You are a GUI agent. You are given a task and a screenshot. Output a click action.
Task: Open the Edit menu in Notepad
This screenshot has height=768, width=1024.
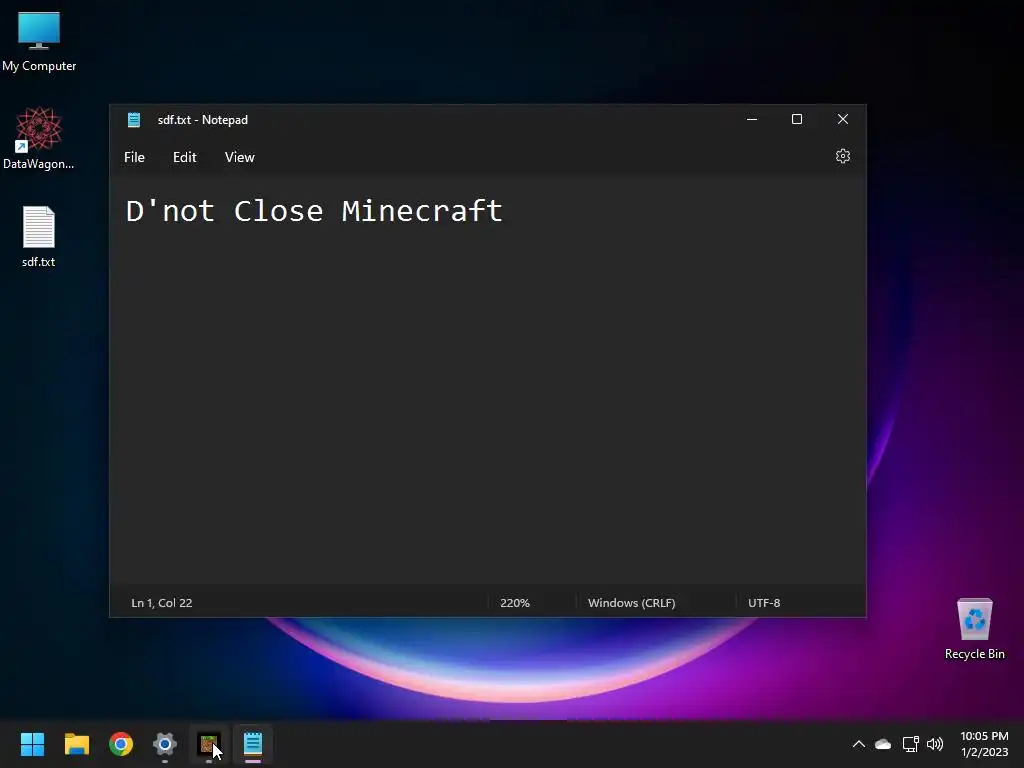click(x=184, y=157)
